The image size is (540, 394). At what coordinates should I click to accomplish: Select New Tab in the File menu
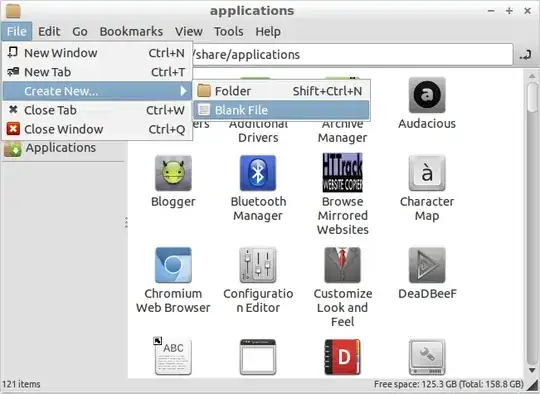96,72
